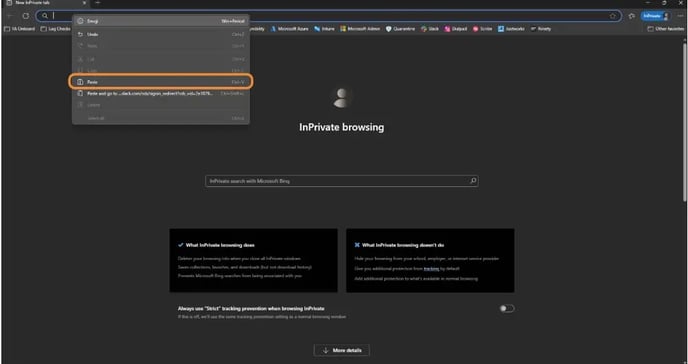Open the Intune bookmark
This screenshot has width=688, height=364.
324,29
